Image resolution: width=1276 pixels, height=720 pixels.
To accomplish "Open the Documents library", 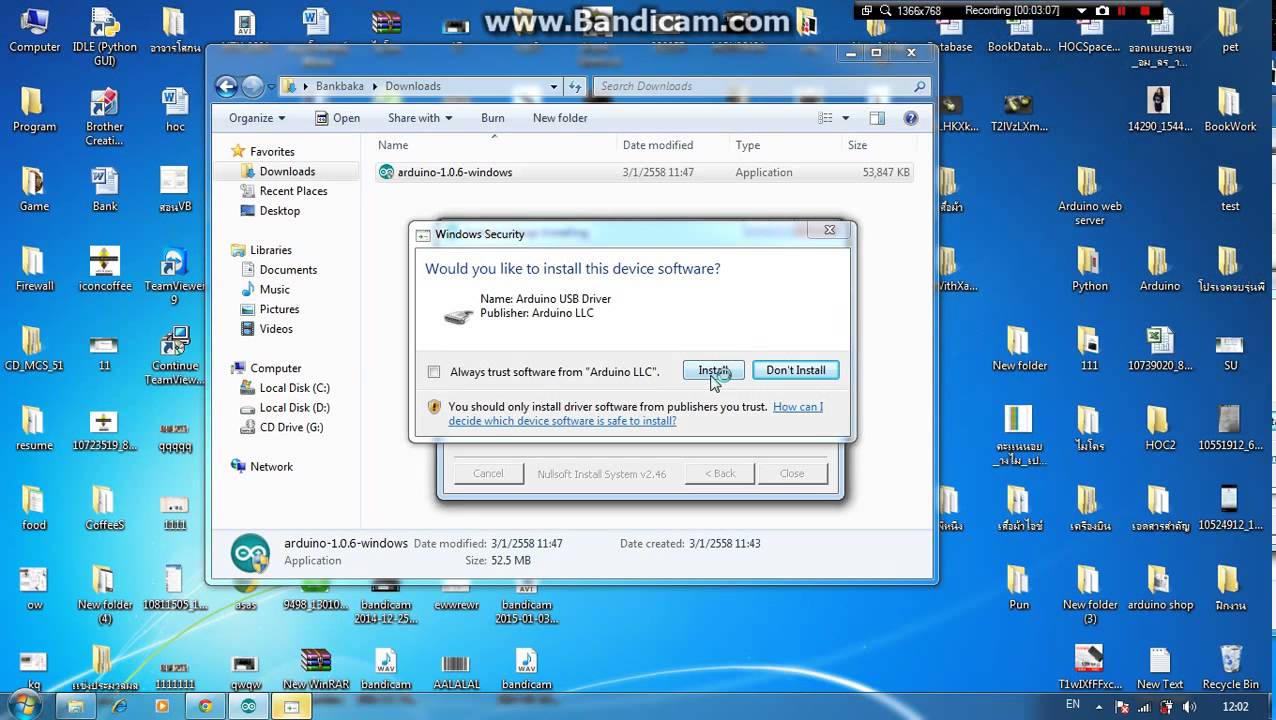I will 288,270.
